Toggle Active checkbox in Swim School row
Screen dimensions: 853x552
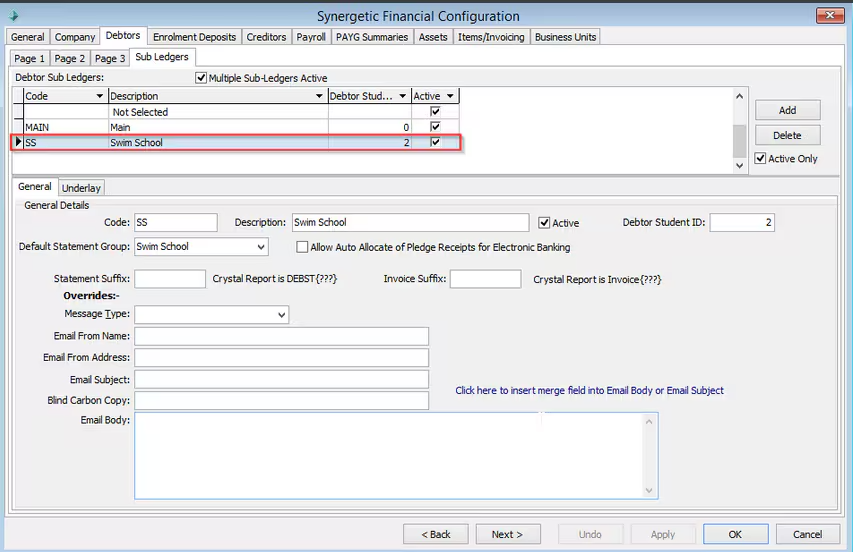point(435,142)
